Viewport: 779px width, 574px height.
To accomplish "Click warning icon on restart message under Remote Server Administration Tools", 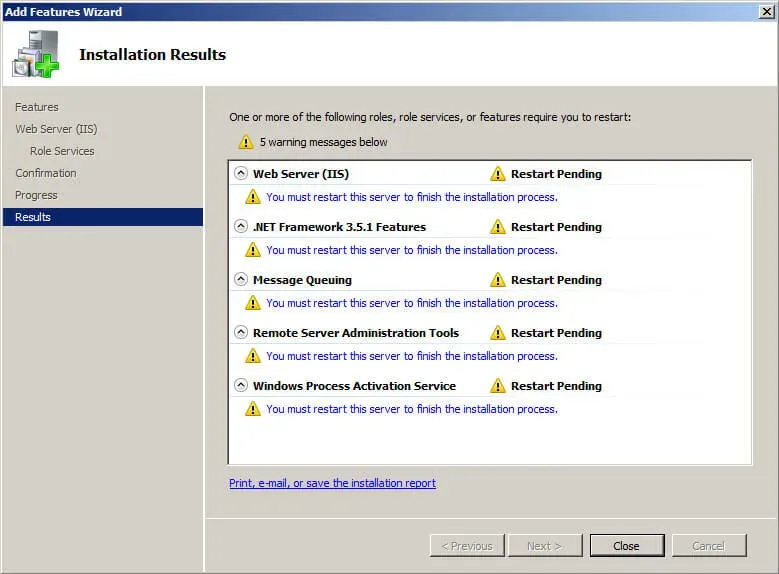I will click(x=253, y=356).
